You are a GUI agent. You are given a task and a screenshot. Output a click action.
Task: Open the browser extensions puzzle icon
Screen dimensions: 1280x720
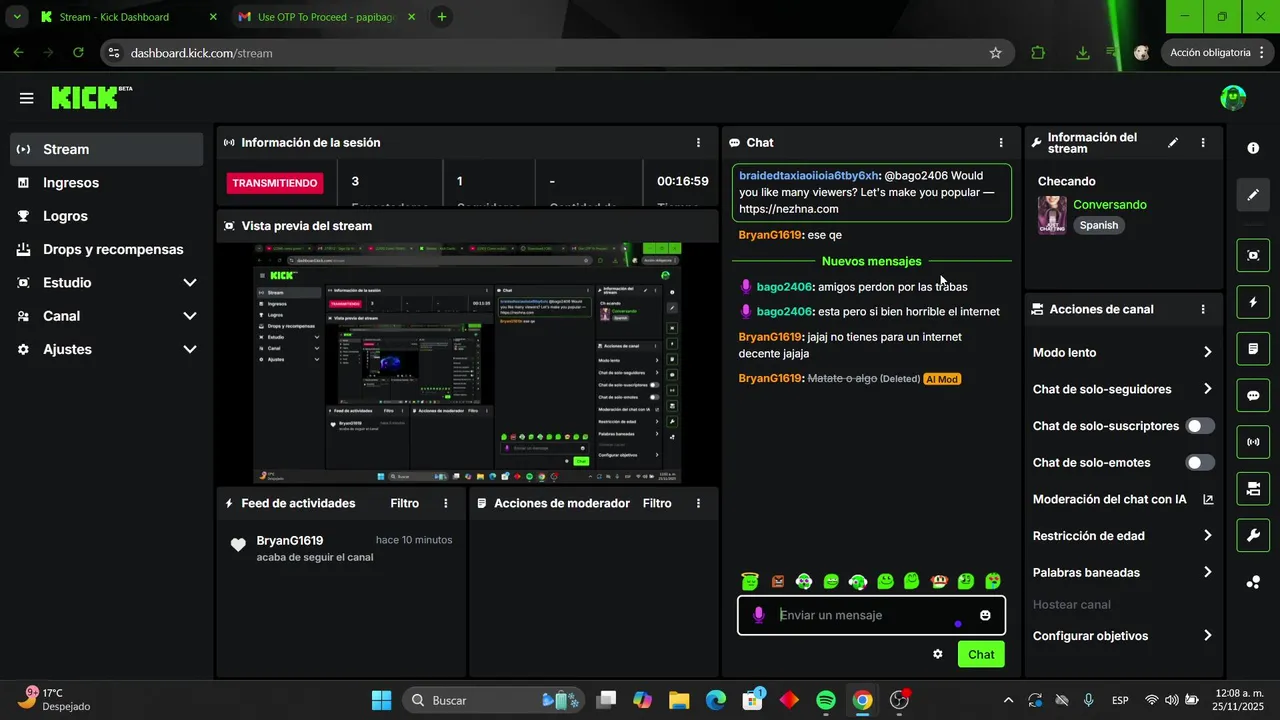(x=1038, y=53)
